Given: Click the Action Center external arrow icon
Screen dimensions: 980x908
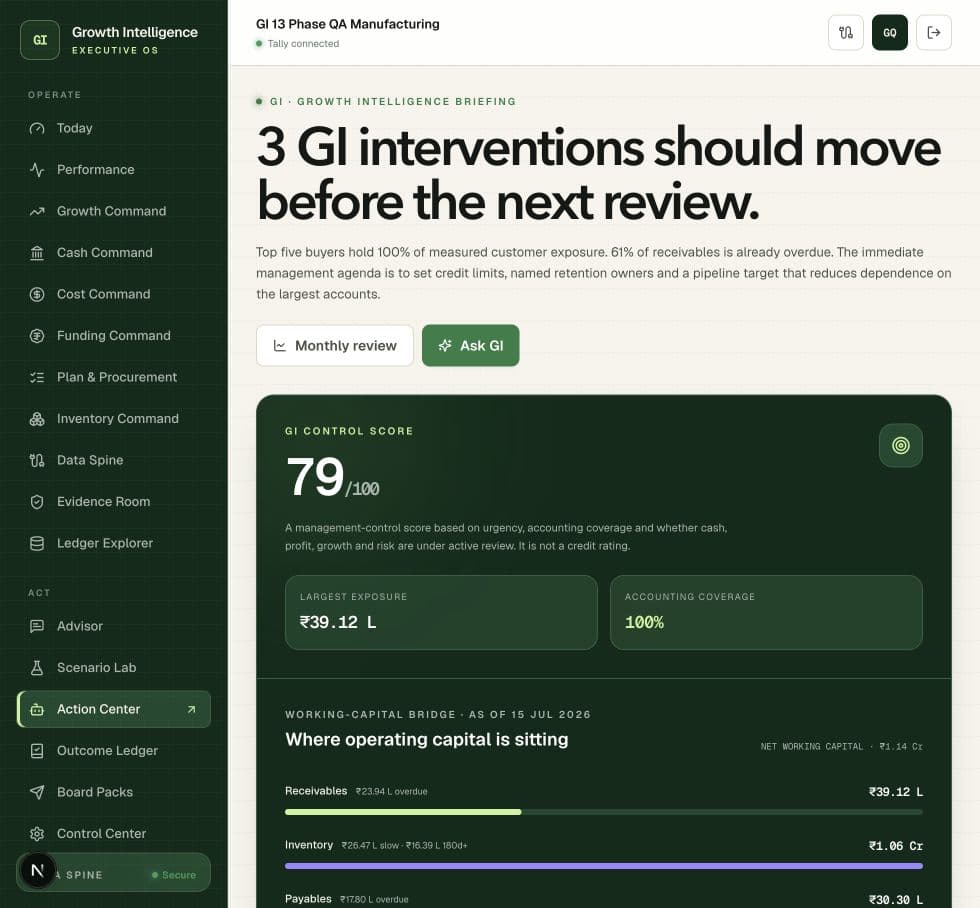Looking at the screenshot, I should [191, 709].
